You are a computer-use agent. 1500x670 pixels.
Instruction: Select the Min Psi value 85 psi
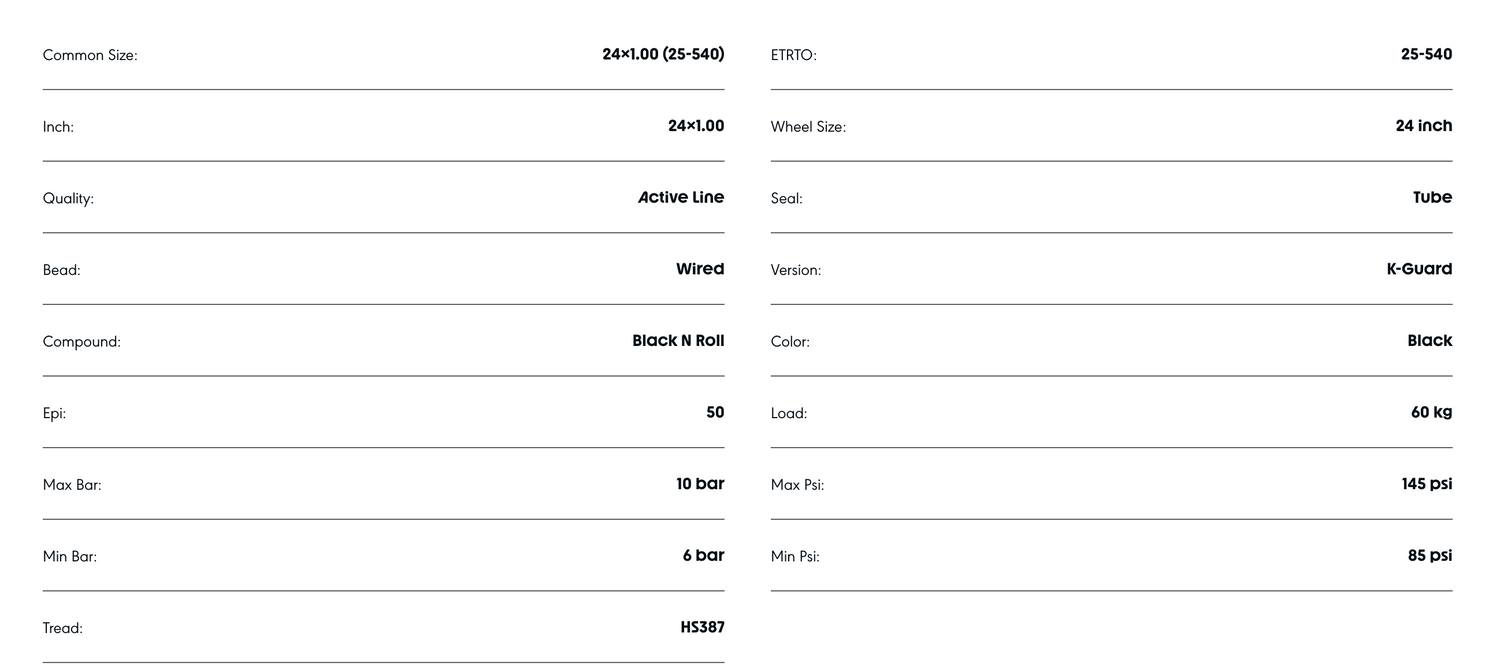click(x=1430, y=556)
